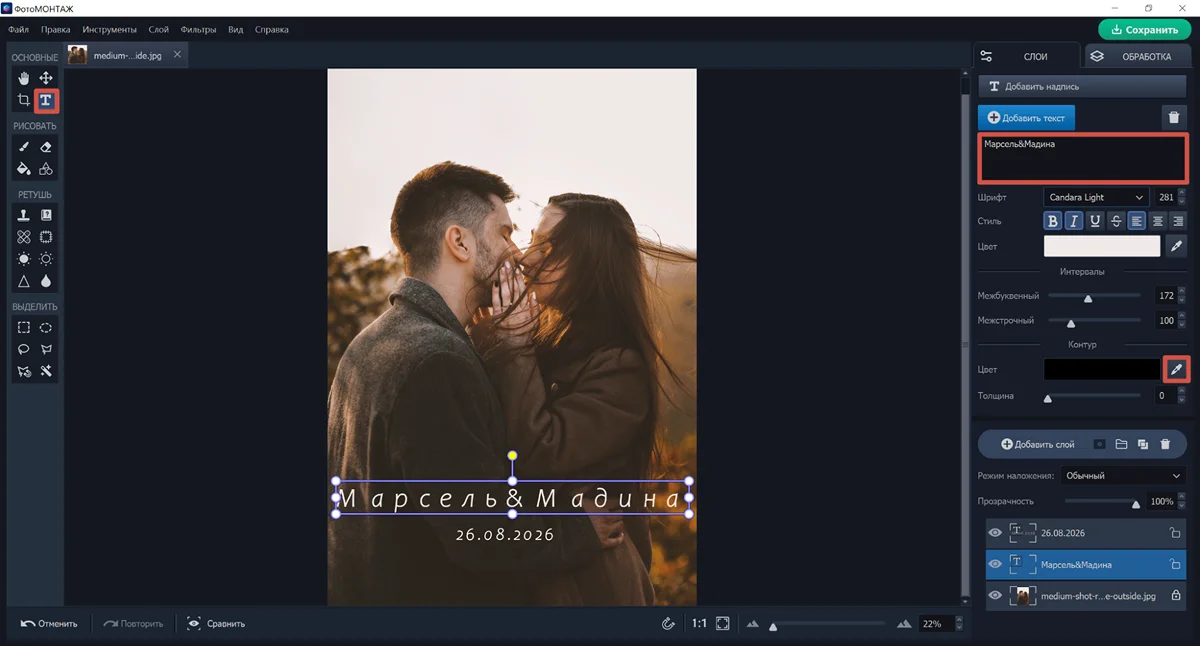1200x646 pixels.
Task: Delete text with trash icon
Action: point(1174,118)
